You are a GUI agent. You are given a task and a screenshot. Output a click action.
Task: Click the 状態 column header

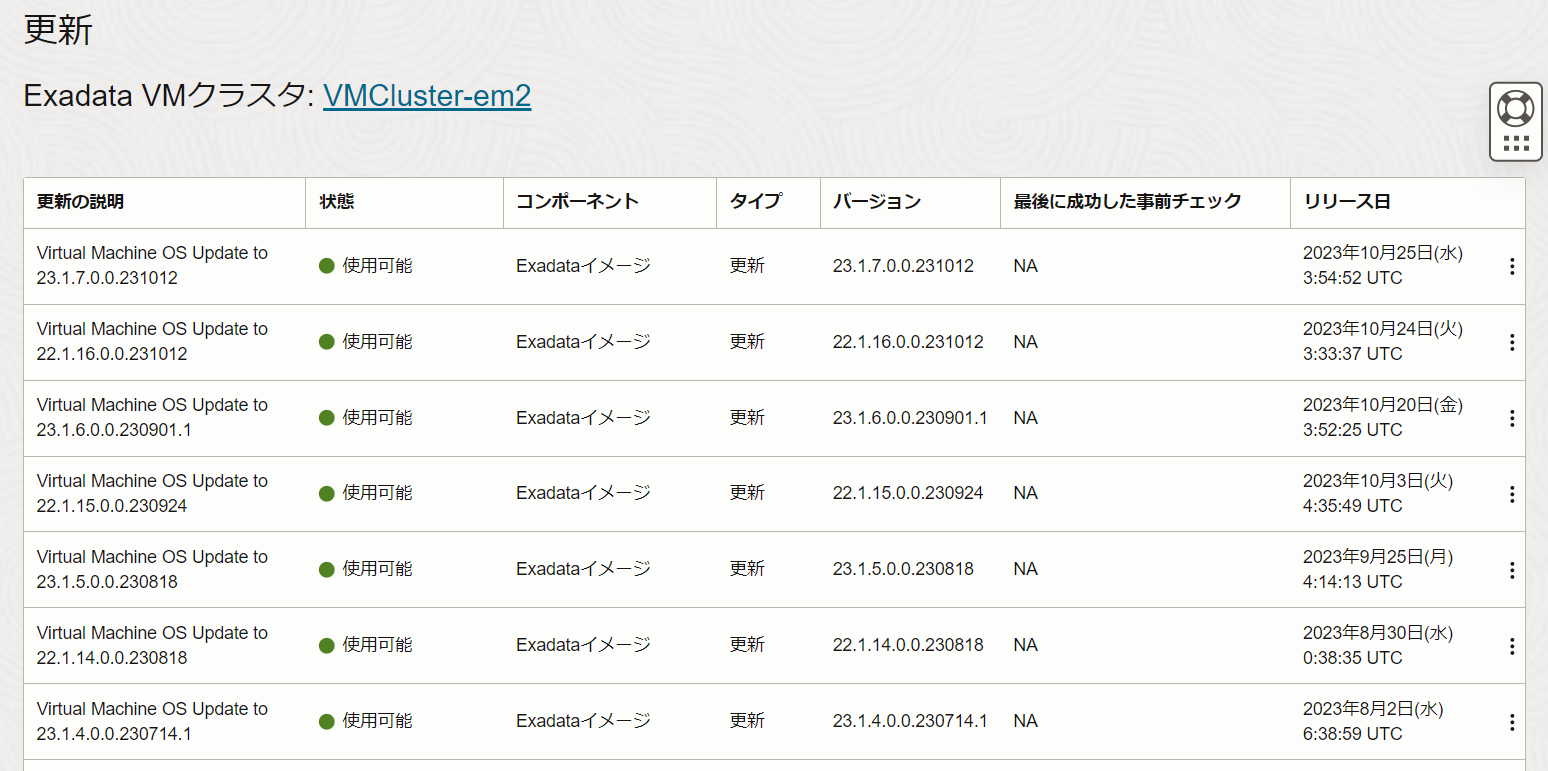[x=337, y=202]
